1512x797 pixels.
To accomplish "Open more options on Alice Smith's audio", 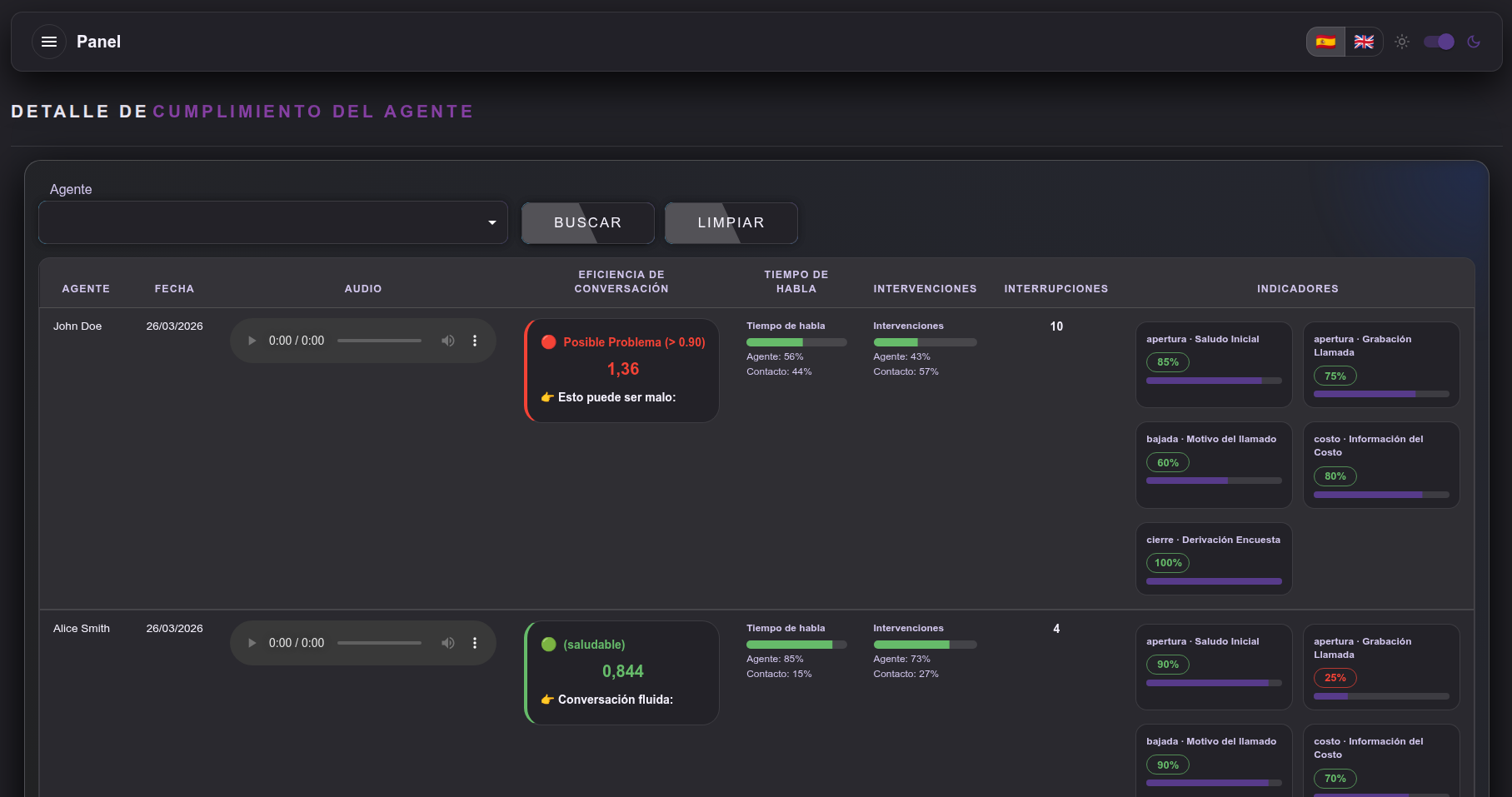I will click(475, 643).
